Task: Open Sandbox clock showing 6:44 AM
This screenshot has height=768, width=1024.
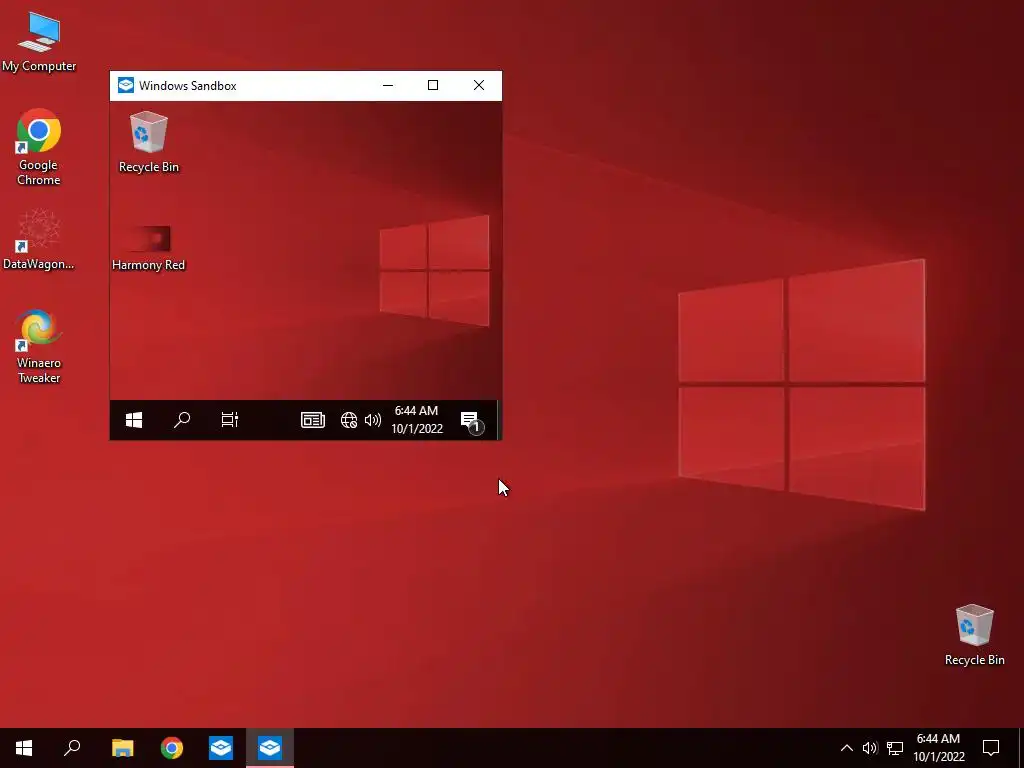Action: point(417,420)
